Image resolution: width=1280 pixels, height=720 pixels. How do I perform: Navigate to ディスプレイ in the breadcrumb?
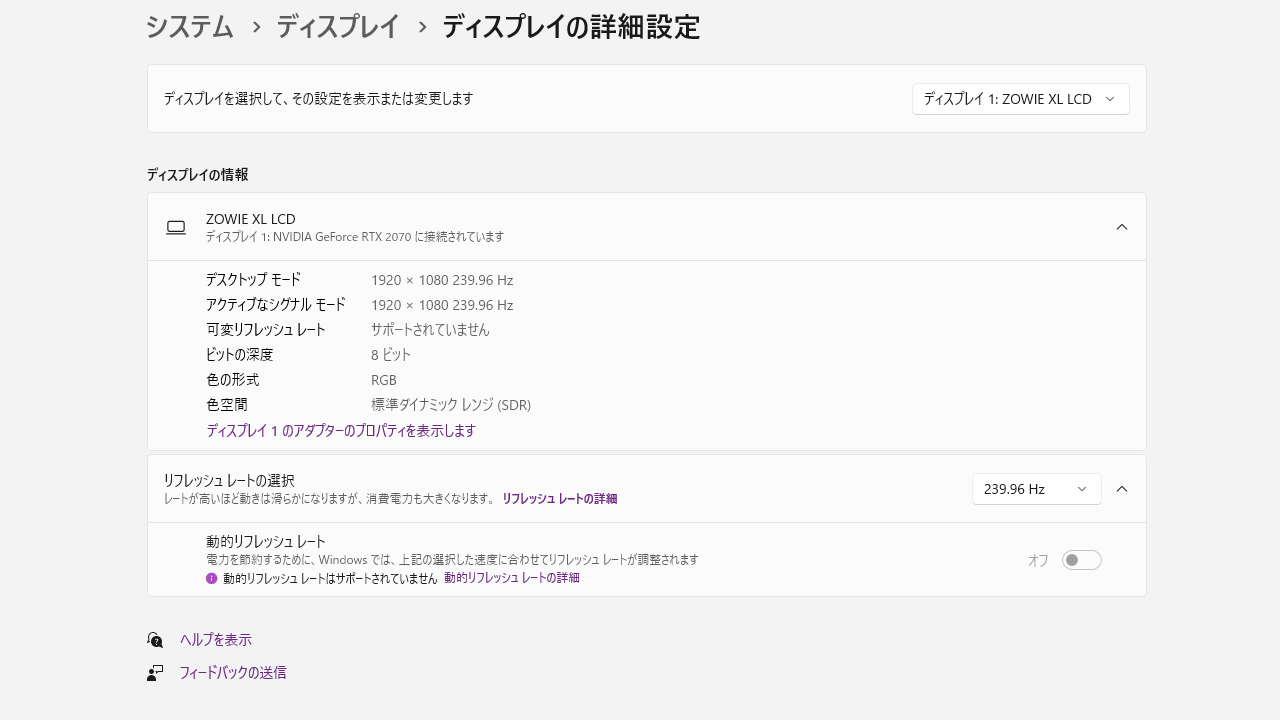[338, 27]
